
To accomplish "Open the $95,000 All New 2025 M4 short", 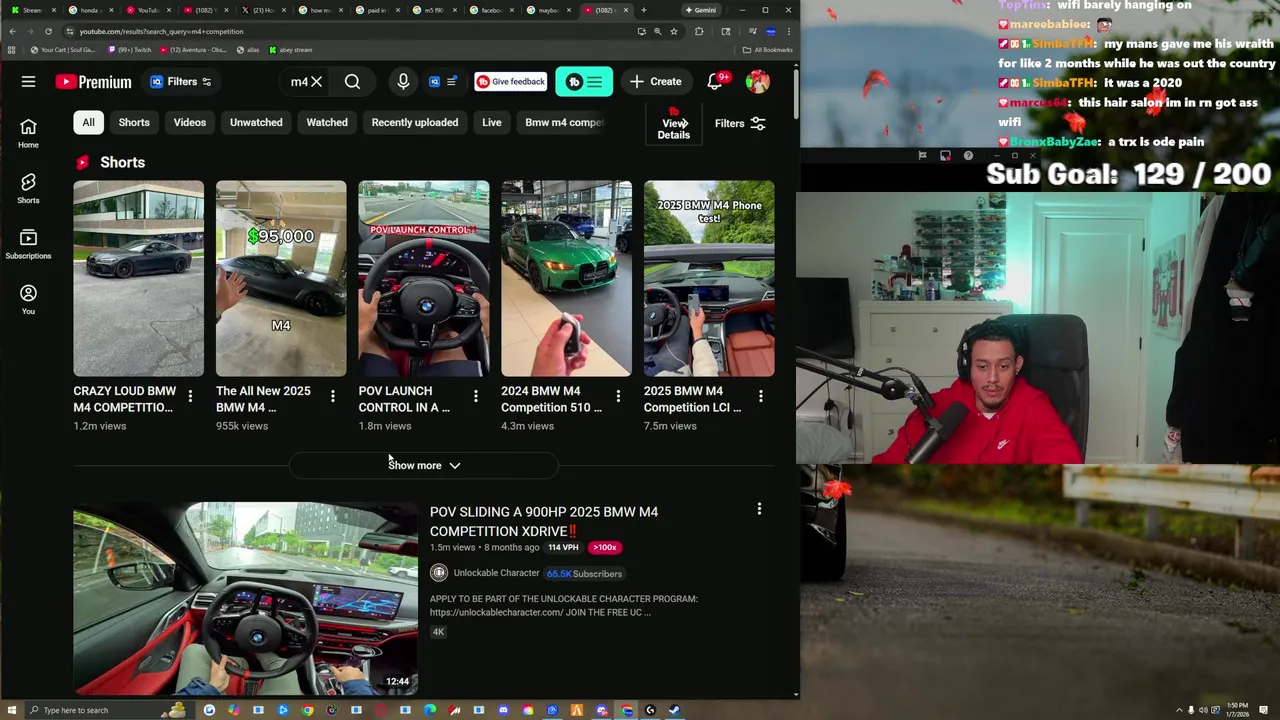I will click(281, 278).
